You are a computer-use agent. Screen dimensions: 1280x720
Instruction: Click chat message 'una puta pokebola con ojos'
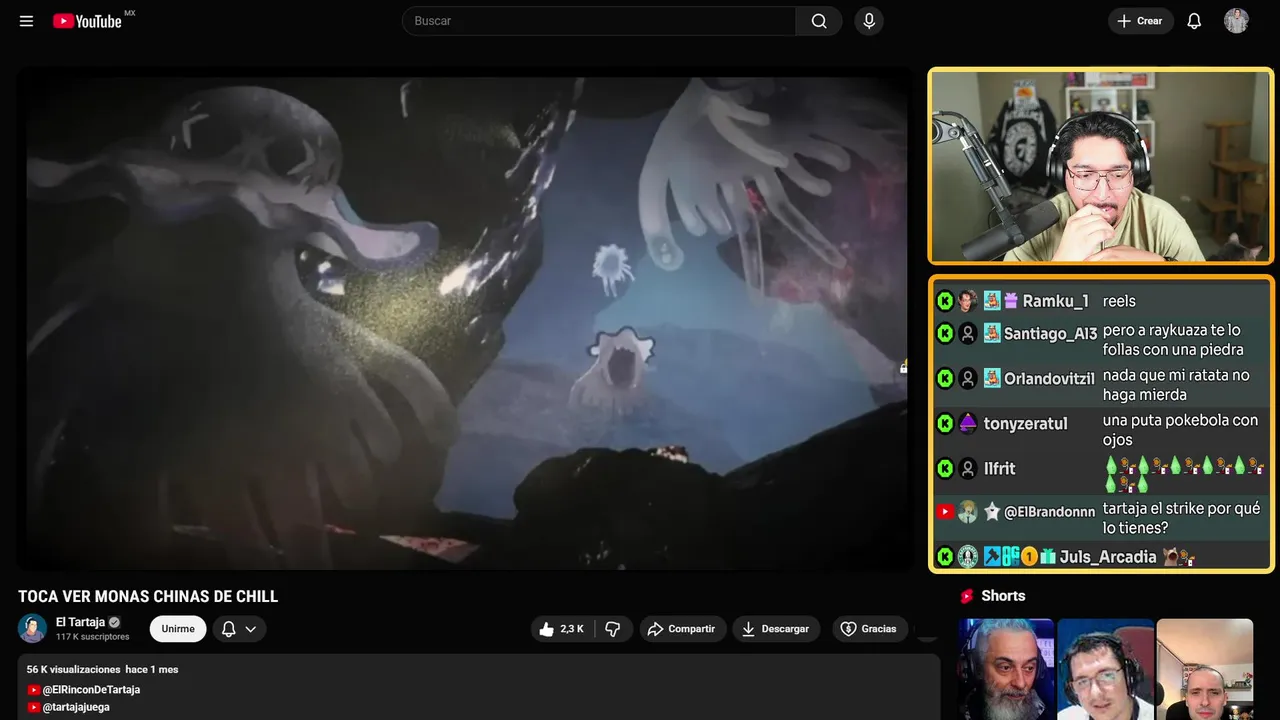pyautogui.click(x=1180, y=430)
